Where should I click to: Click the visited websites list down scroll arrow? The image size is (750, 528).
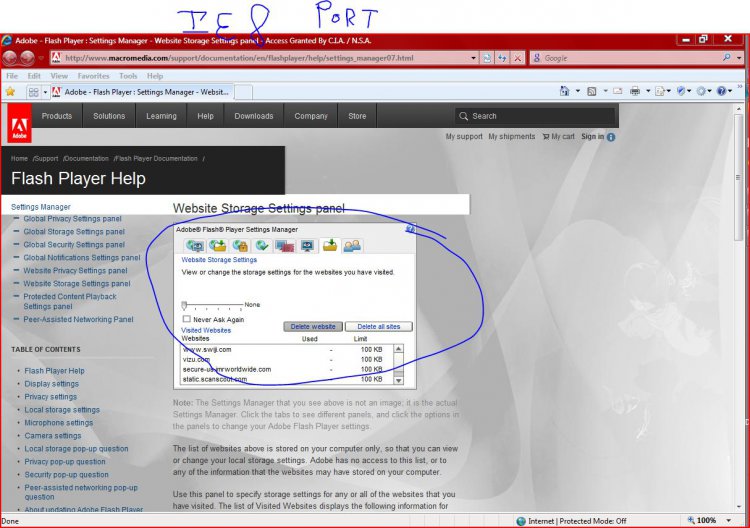pos(398,380)
